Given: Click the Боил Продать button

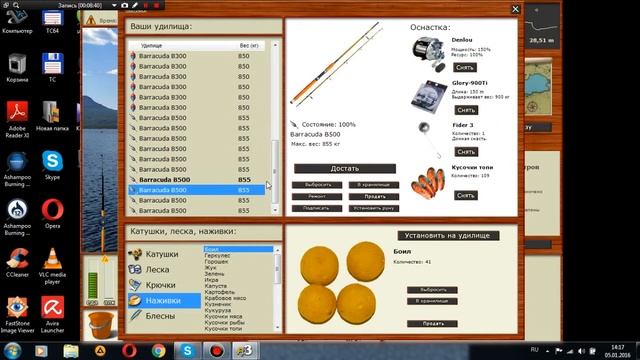Looking at the screenshot, I should (x=432, y=324).
